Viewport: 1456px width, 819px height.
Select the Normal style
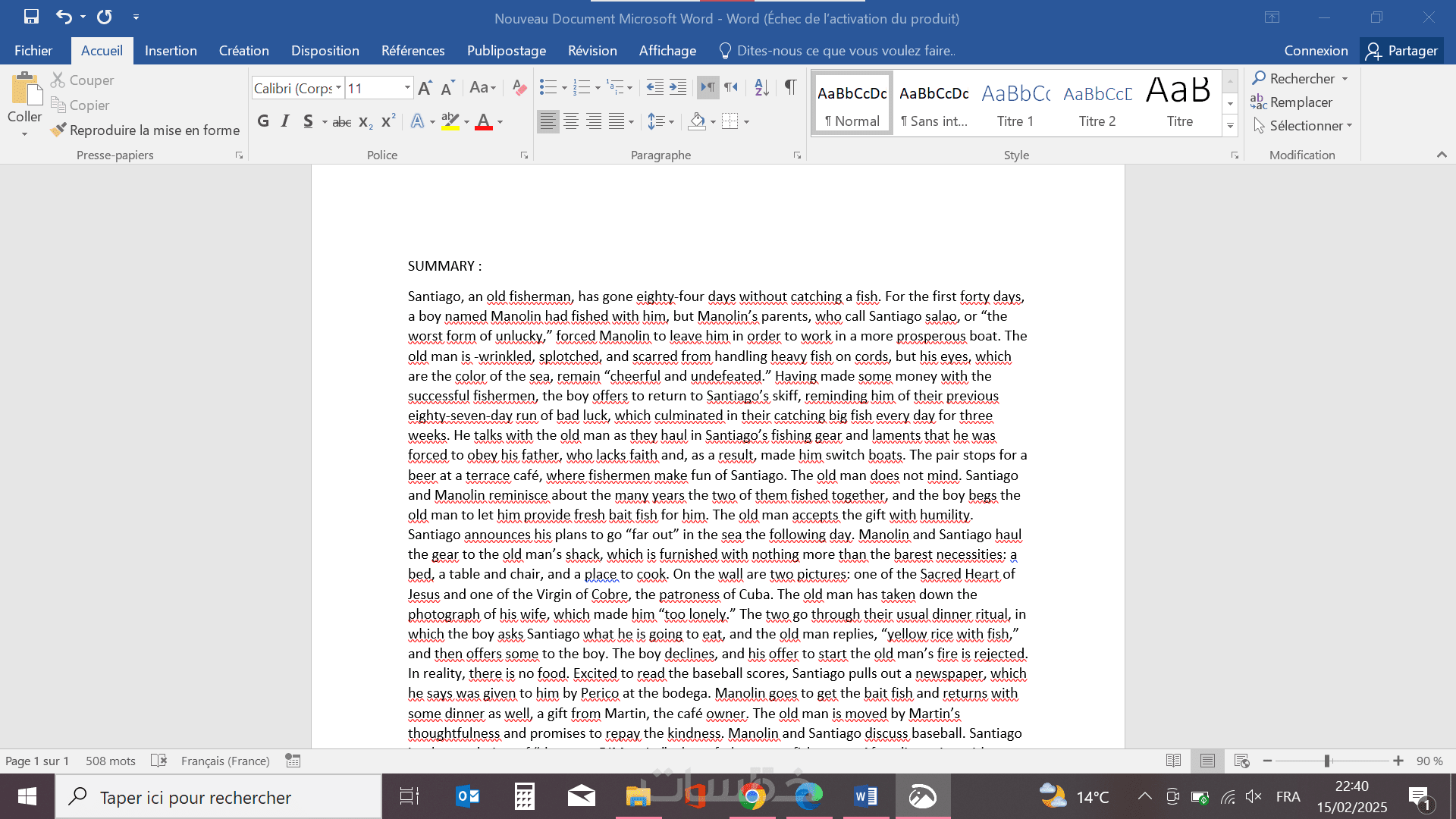pyautogui.click(x=852, y=104)
